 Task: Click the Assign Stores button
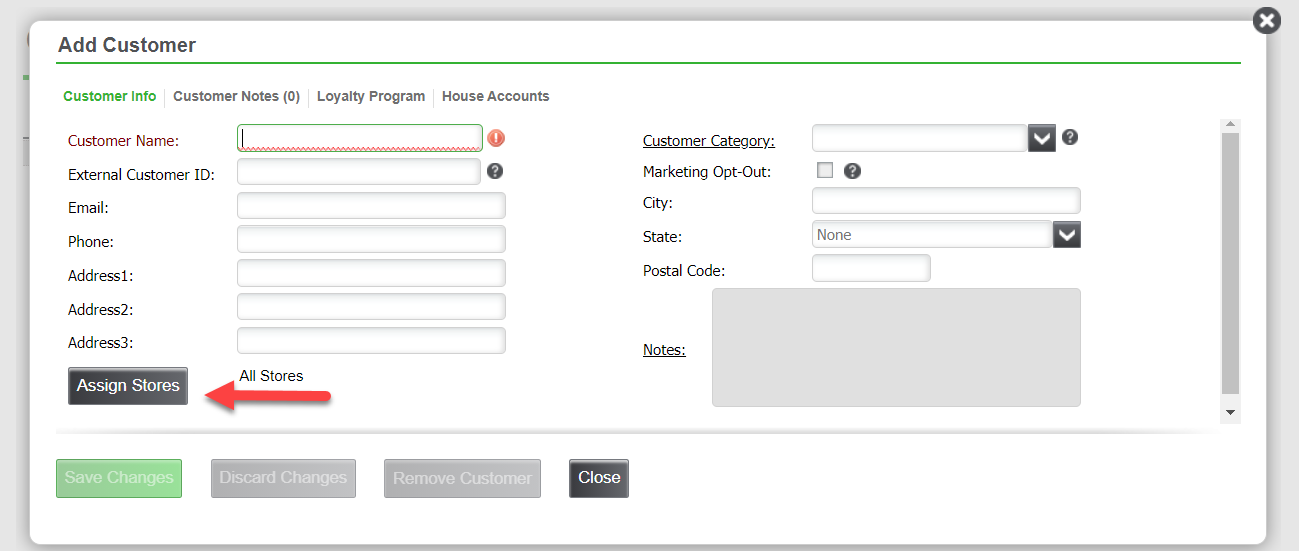coord(128,386)
